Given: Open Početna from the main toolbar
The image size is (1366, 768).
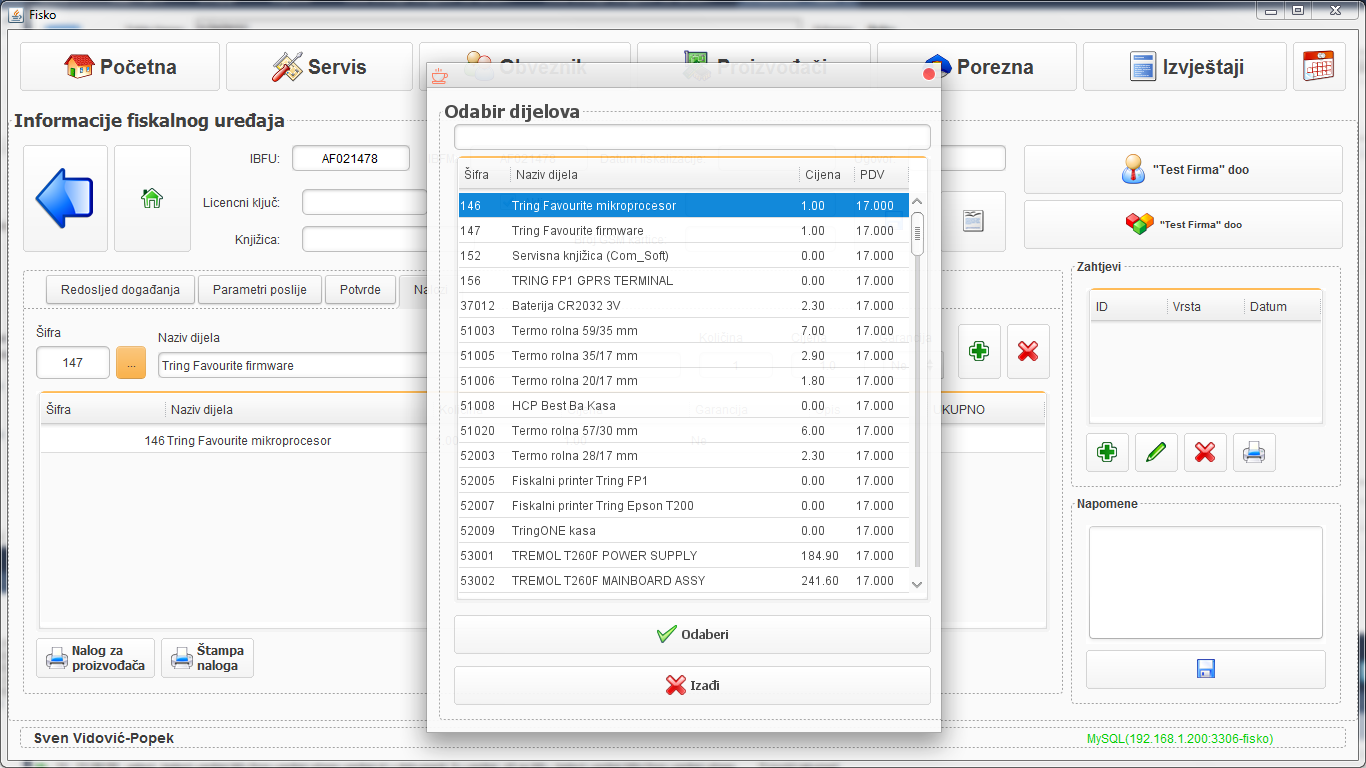Looking at the screenshot, I should point(120,67).
